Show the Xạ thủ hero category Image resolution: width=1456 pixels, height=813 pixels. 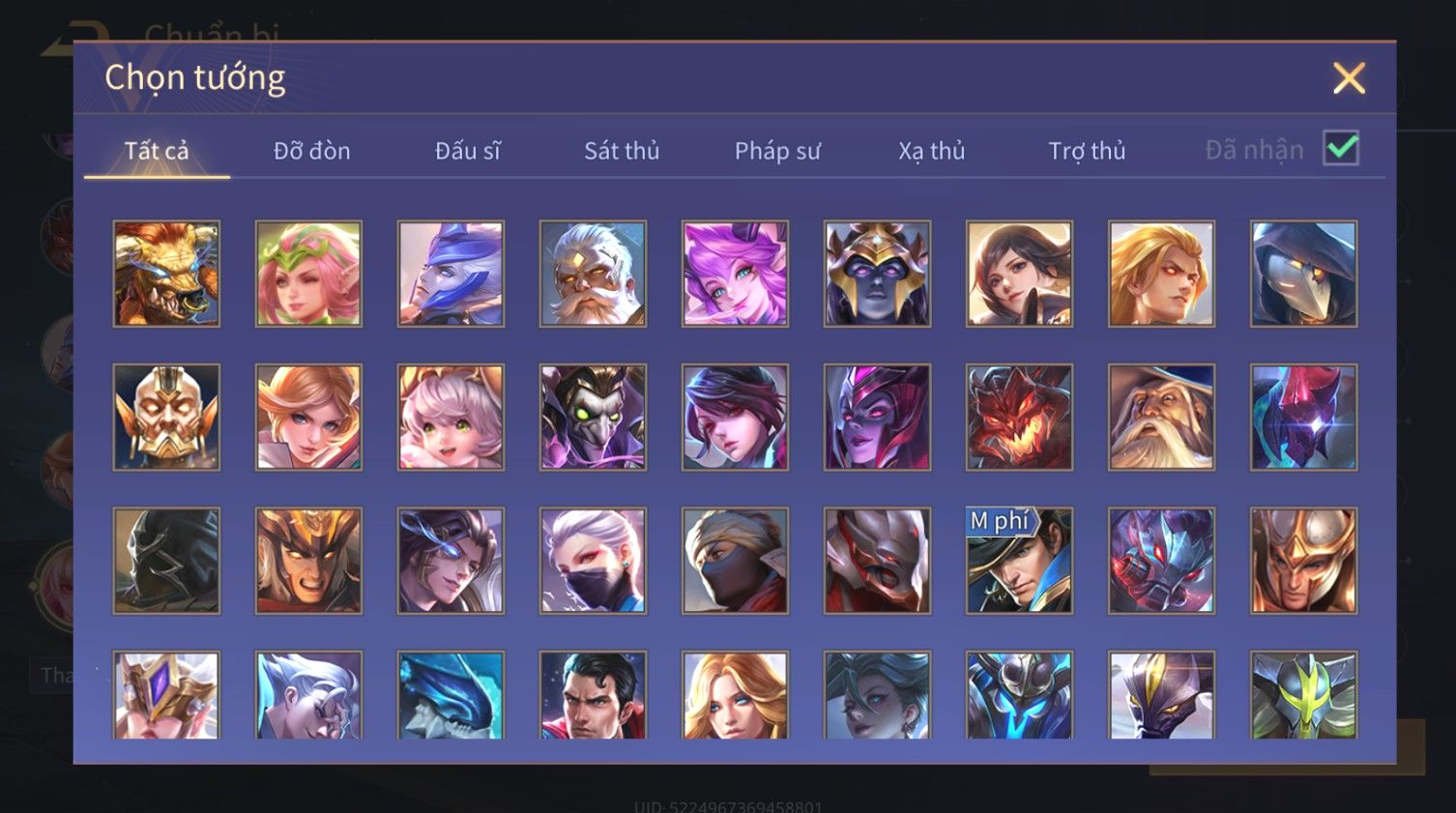[x=932, y=151]
